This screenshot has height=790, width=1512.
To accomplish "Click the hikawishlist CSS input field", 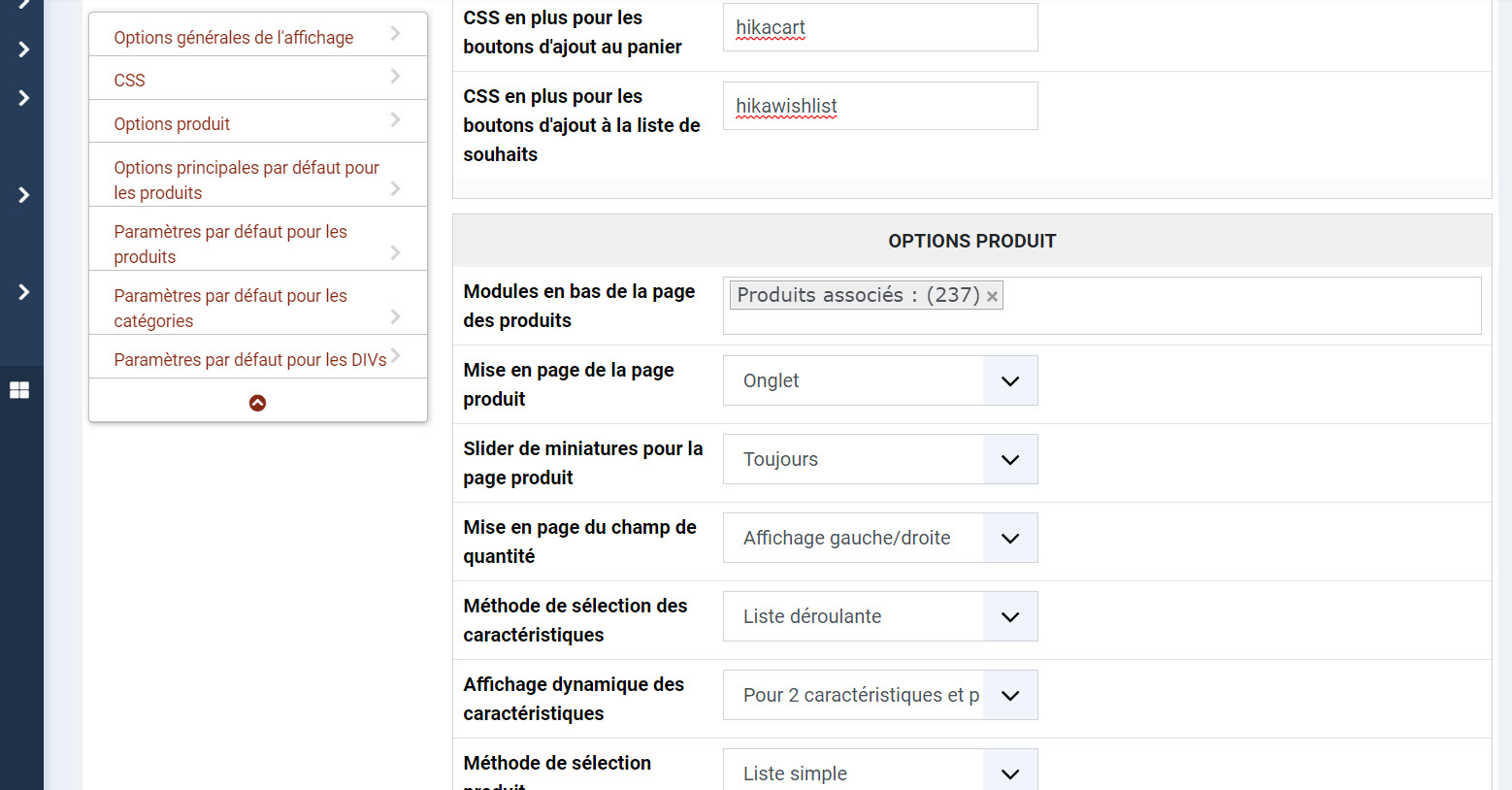I will pyautogui.click(x=880, y=106).
